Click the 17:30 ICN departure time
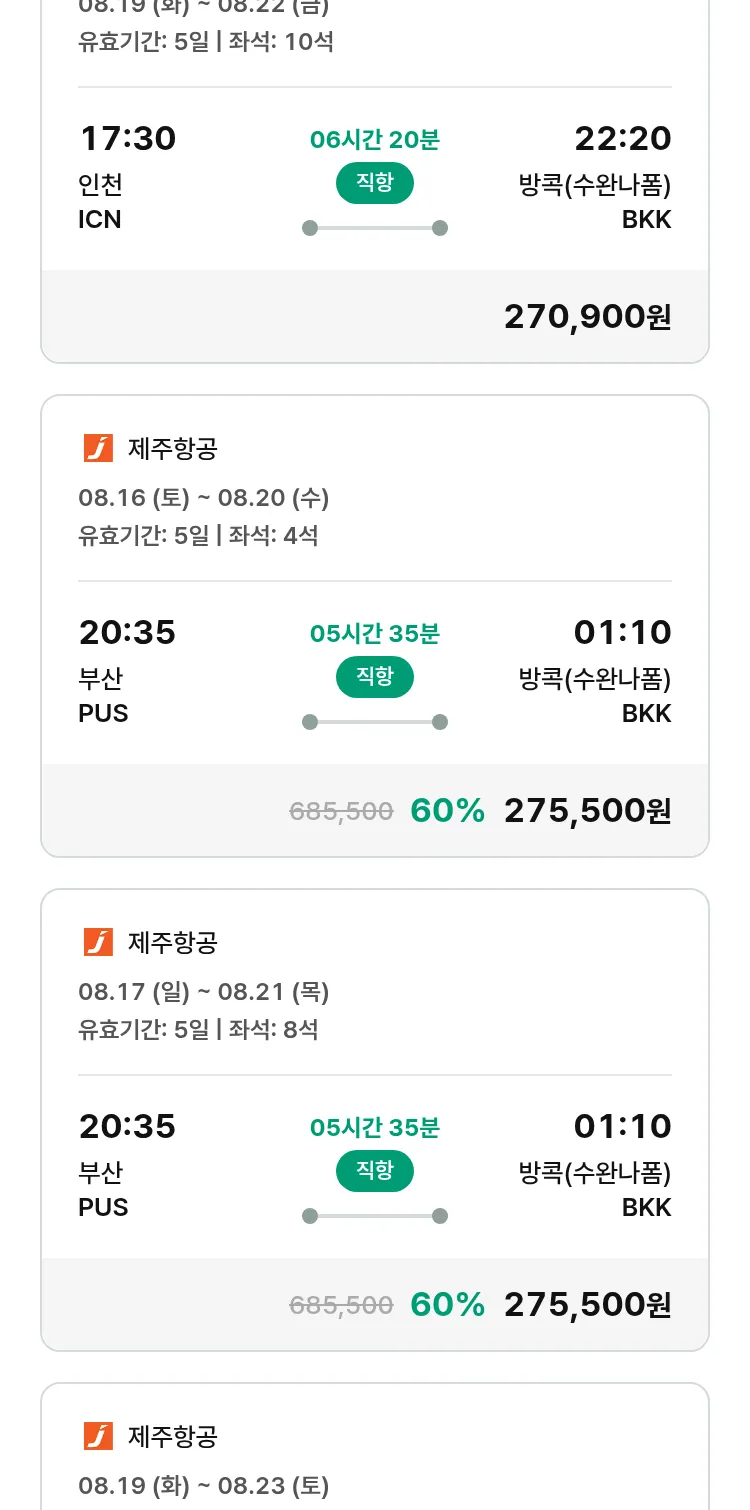Viewport: 750px width, 1510px height. click(127, 138)
